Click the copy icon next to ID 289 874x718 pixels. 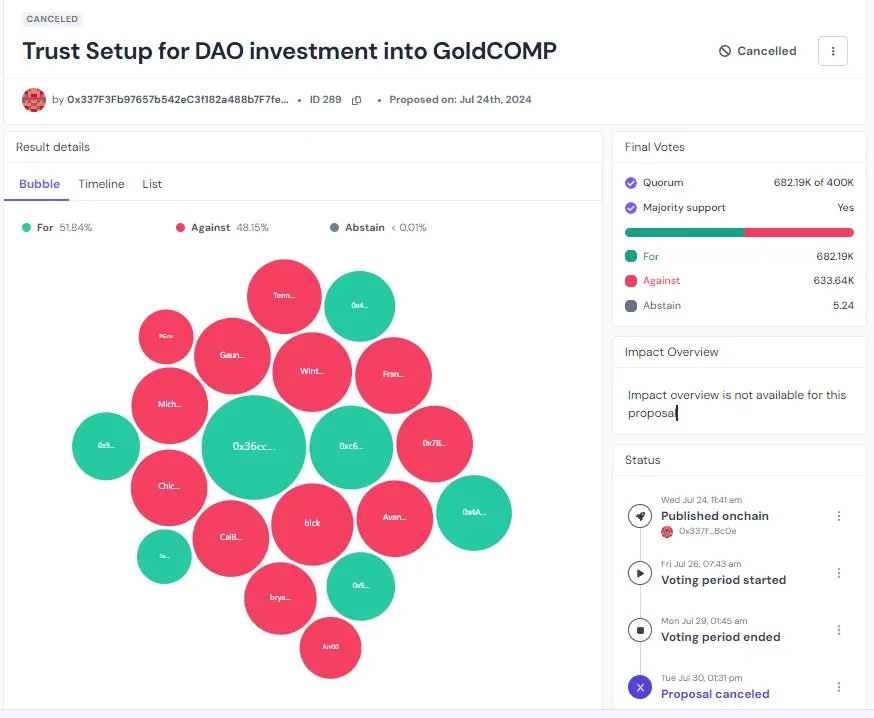click(x=356, y=100)
